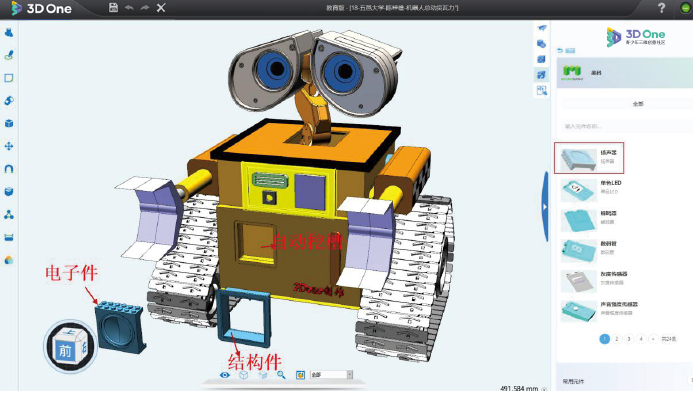Screen dimensions: 693x393
Task: Select the gray sensor component thumbnail
Action: point(579,280)
